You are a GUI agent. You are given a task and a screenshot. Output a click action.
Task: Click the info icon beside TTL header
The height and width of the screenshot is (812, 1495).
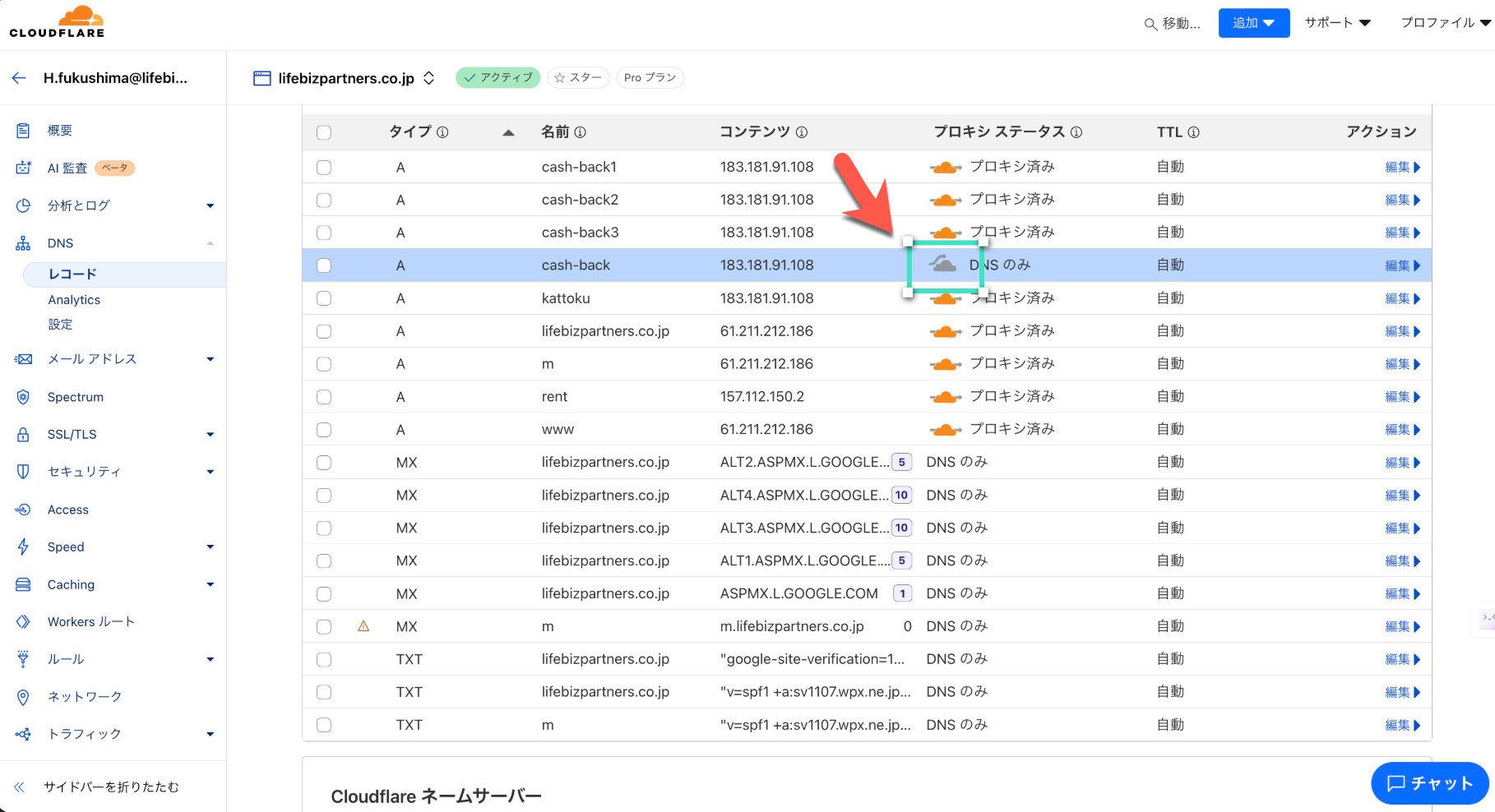1194,132
